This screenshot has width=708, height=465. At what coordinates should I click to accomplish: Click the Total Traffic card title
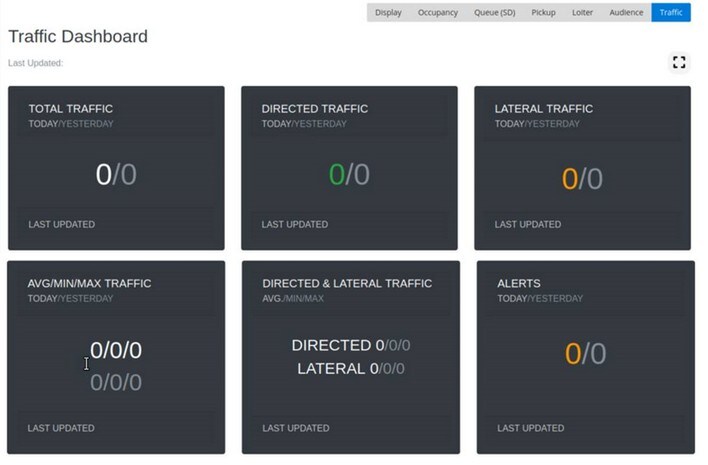click(x=70, y=109)
